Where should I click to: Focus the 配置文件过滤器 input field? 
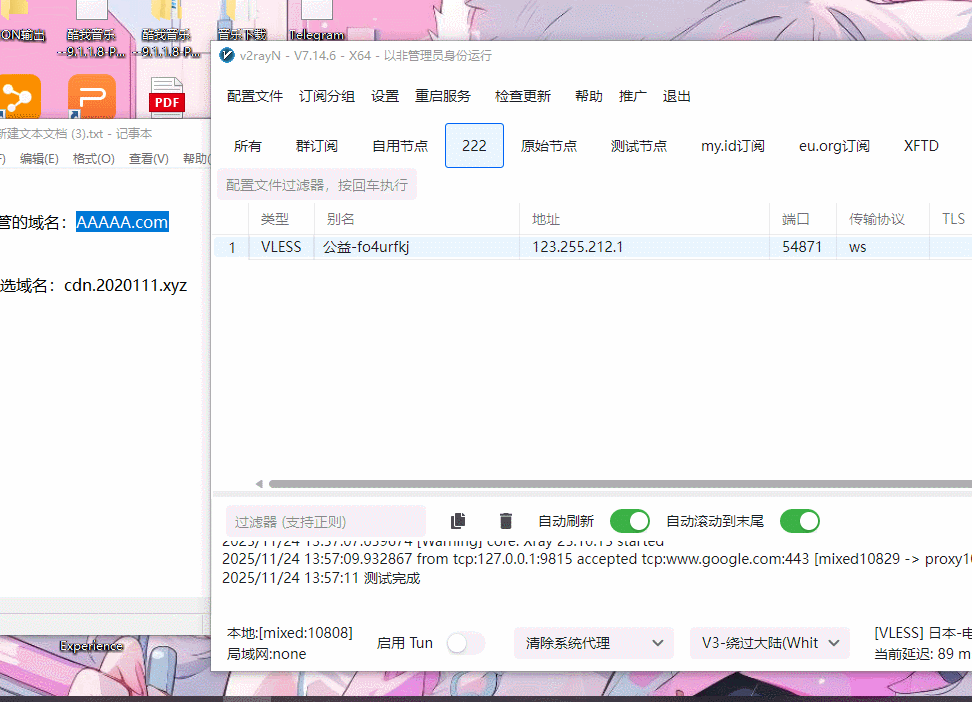click(x=317, y=185)
